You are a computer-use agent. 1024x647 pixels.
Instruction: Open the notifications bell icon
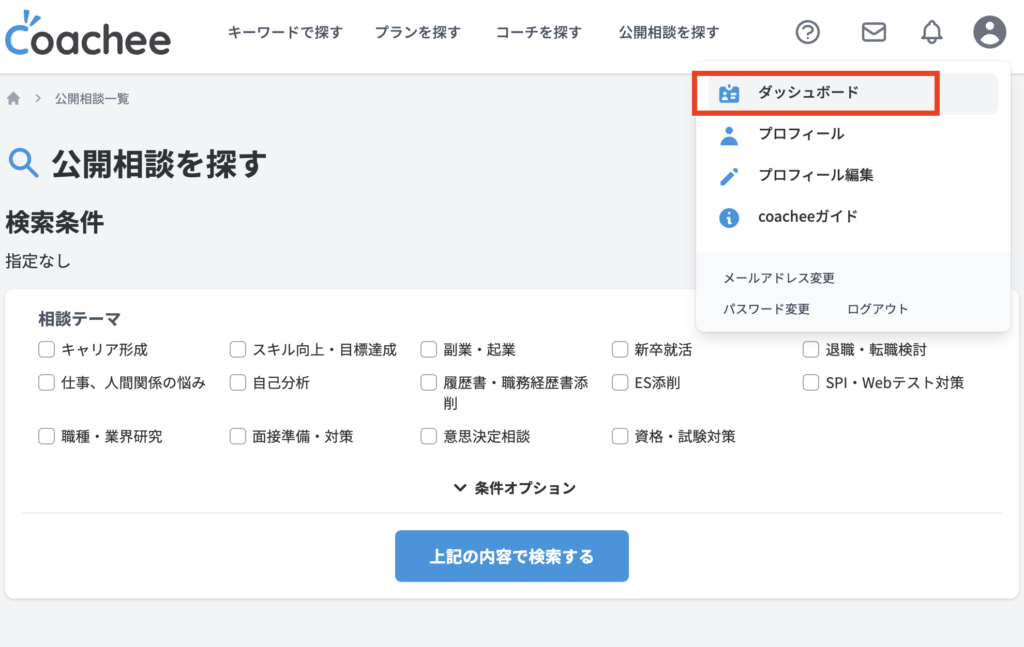pos(931,32)
